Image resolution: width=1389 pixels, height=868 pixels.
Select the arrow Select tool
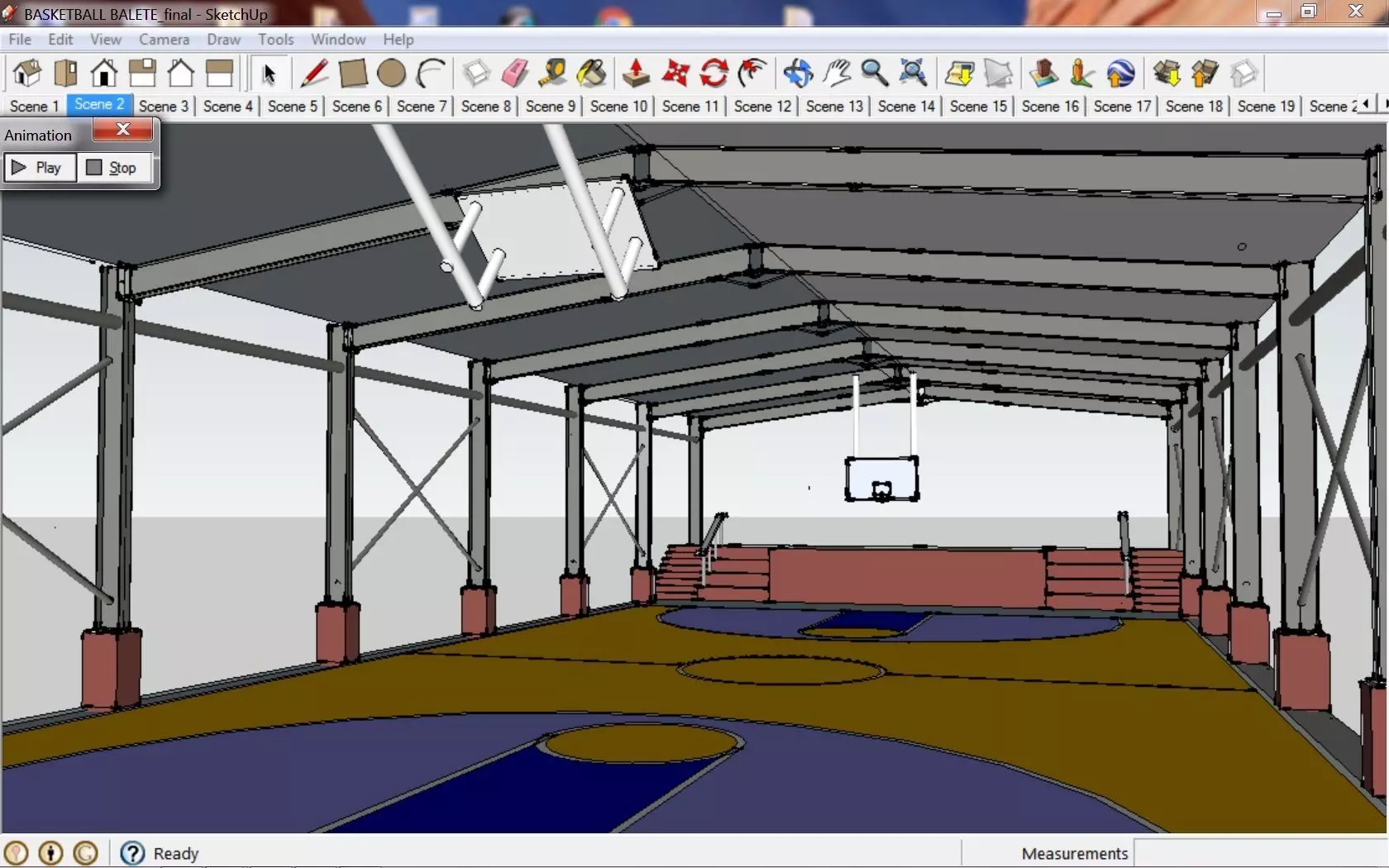point(268,74)
